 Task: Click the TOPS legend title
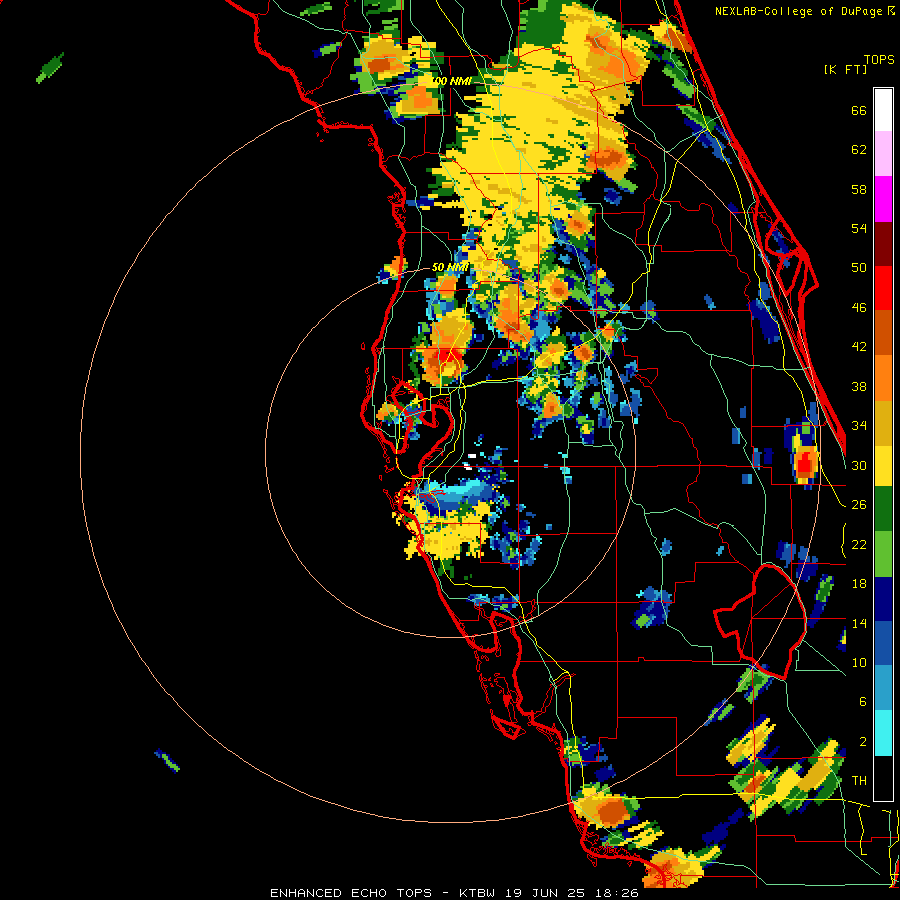point(879,60)
